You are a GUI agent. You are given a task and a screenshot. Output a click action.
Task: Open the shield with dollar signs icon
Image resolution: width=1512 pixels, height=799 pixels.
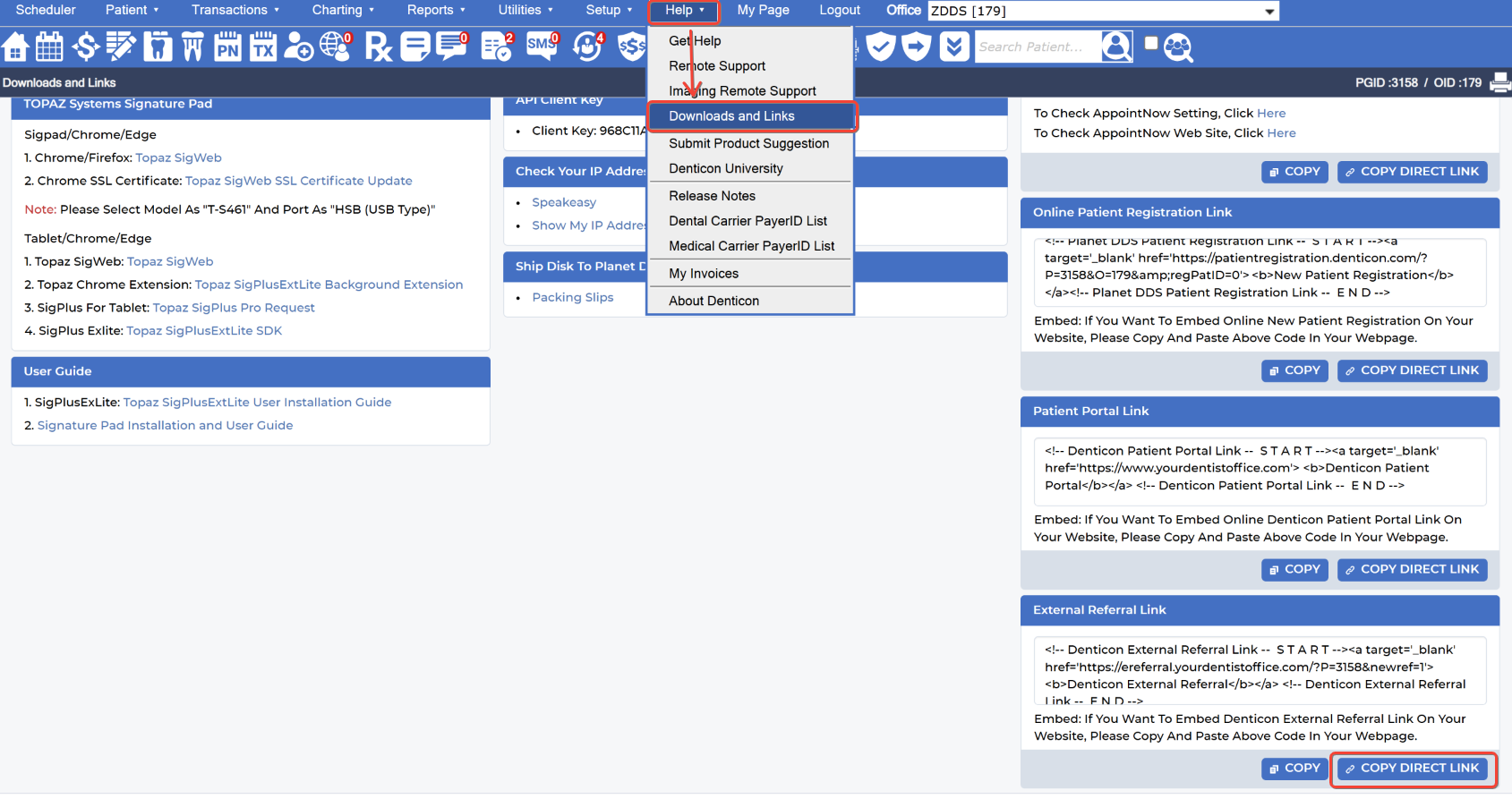click(x=631, y=46)
